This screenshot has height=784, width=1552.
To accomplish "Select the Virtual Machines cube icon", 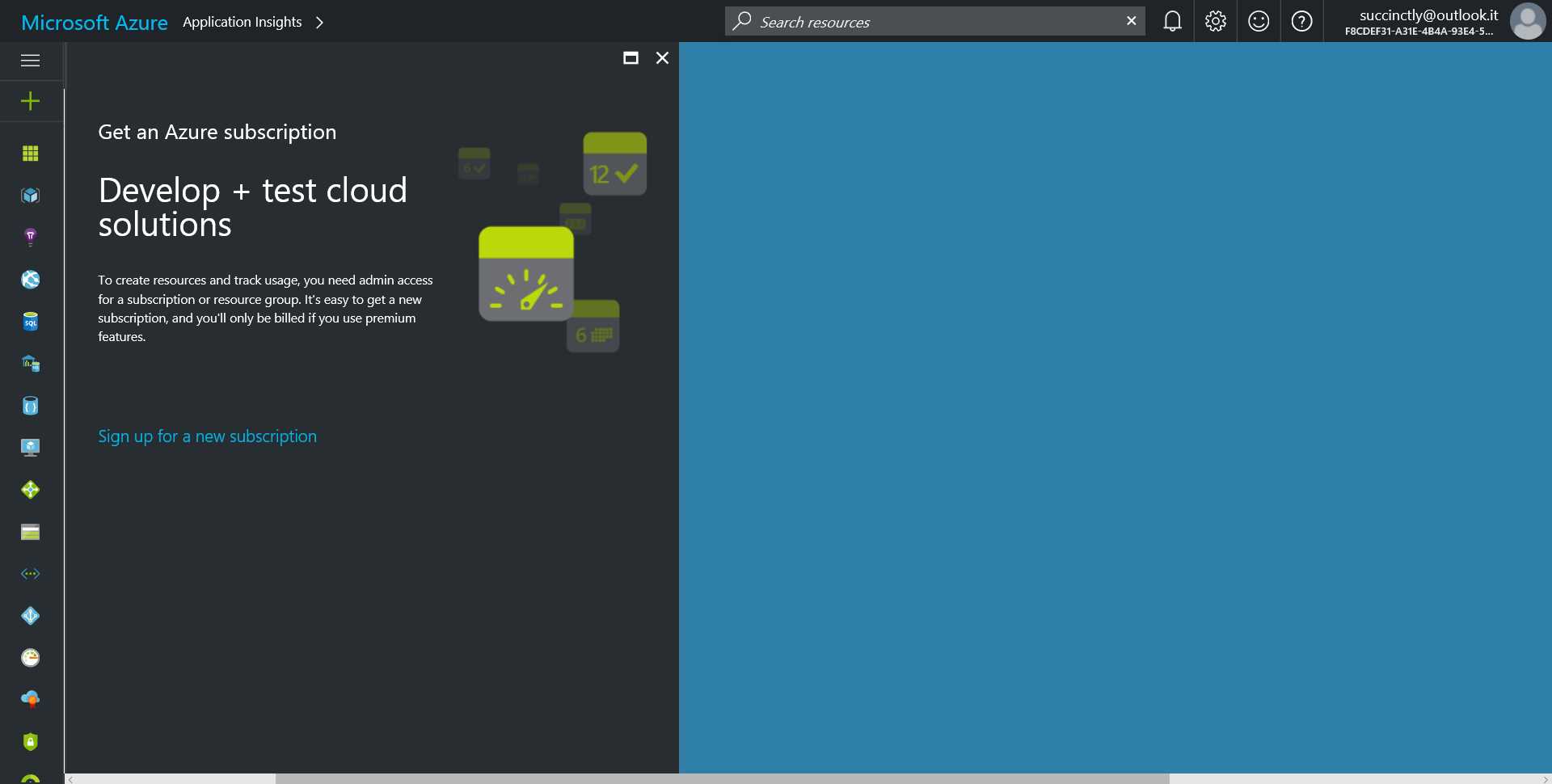I will pos(30,195).
